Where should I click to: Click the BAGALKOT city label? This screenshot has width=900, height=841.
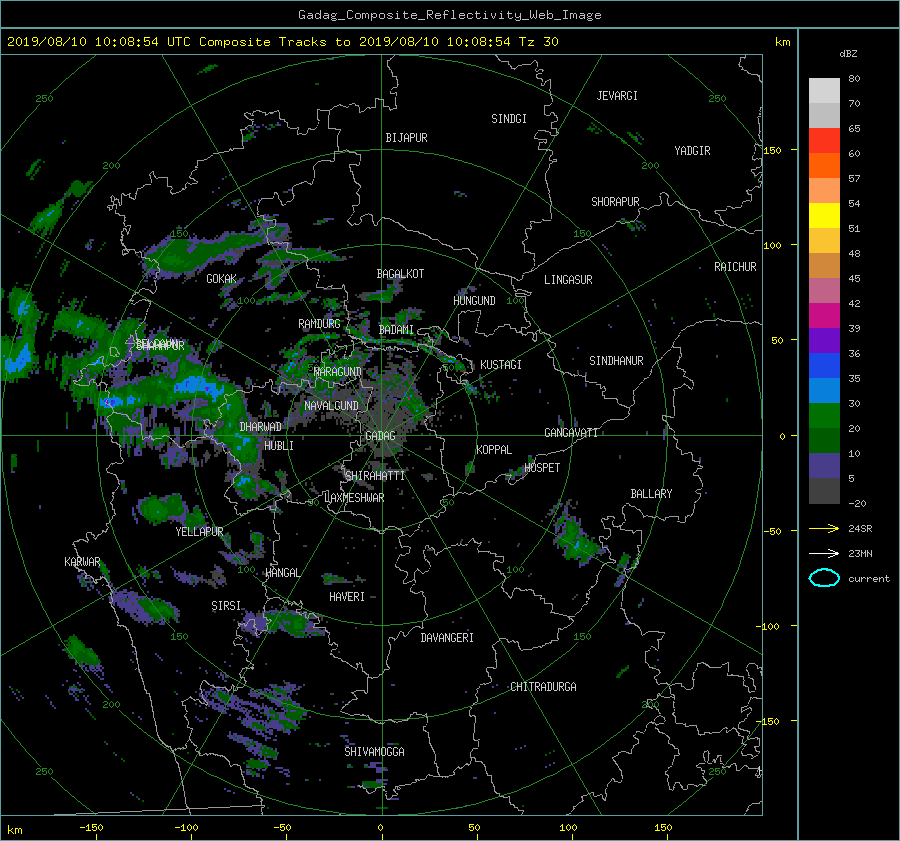click(x=400, y=274)
